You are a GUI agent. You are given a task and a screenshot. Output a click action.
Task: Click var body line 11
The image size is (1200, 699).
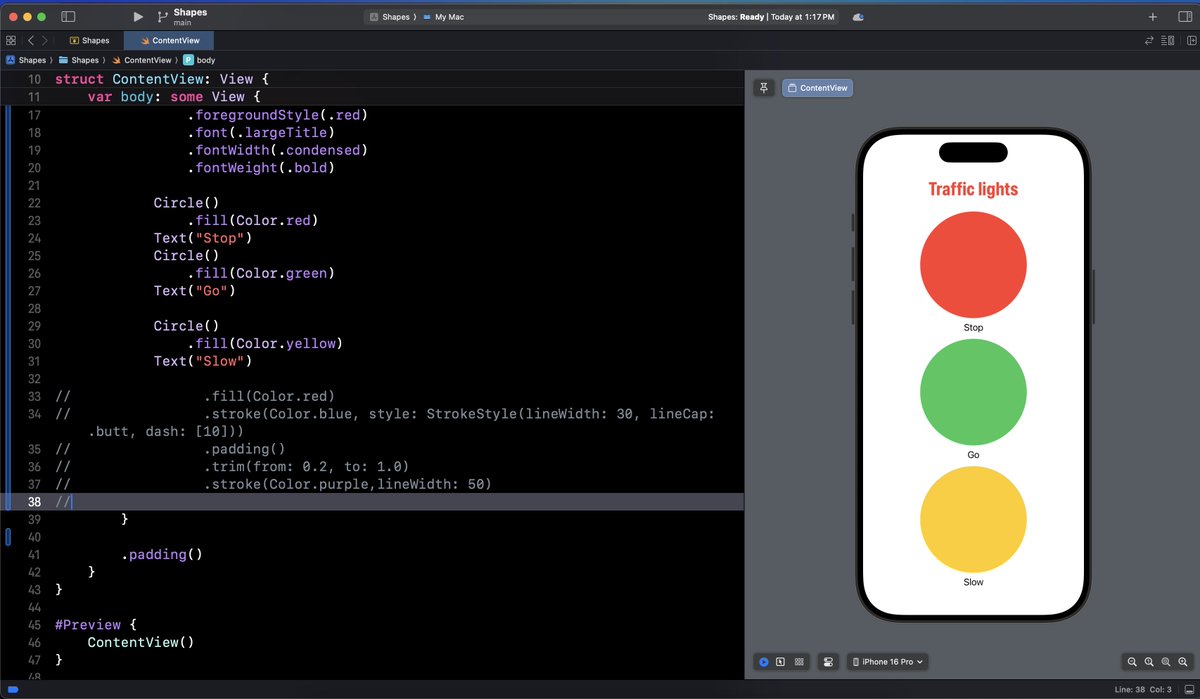point(174,97)
